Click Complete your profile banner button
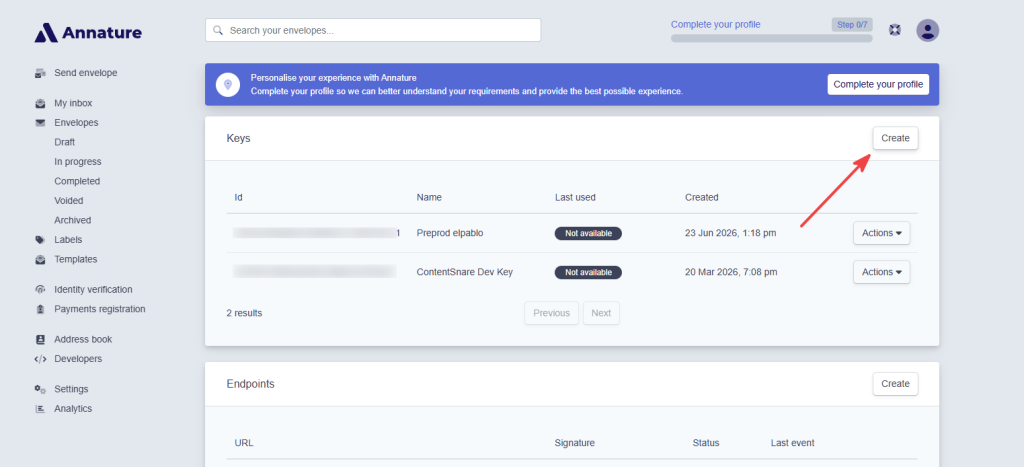 (x=878, y=84)
